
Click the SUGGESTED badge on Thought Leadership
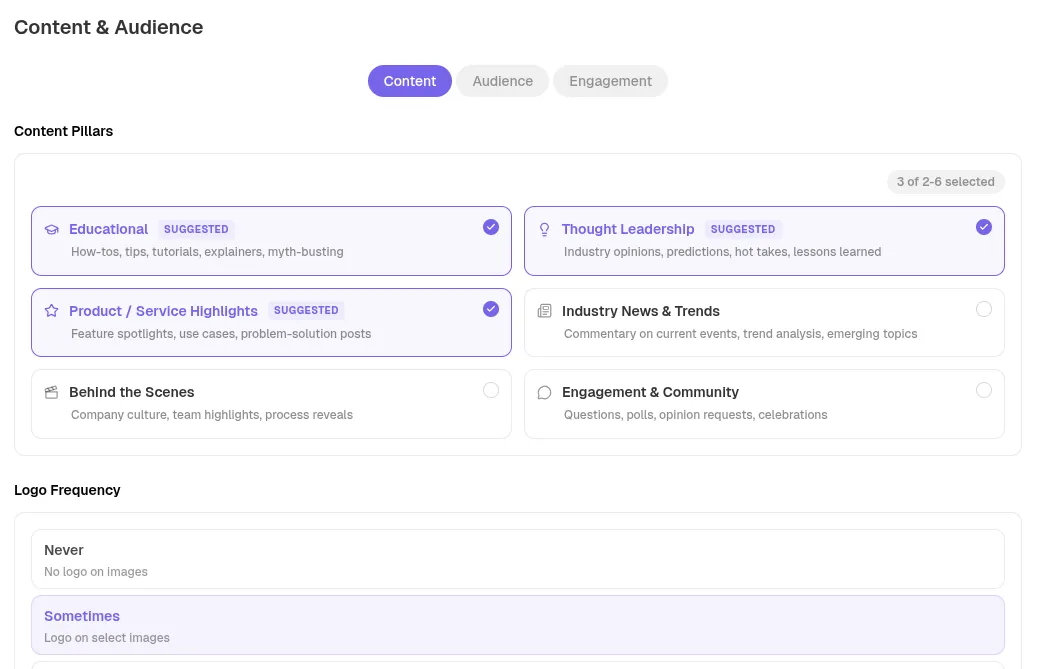[743, 229]
